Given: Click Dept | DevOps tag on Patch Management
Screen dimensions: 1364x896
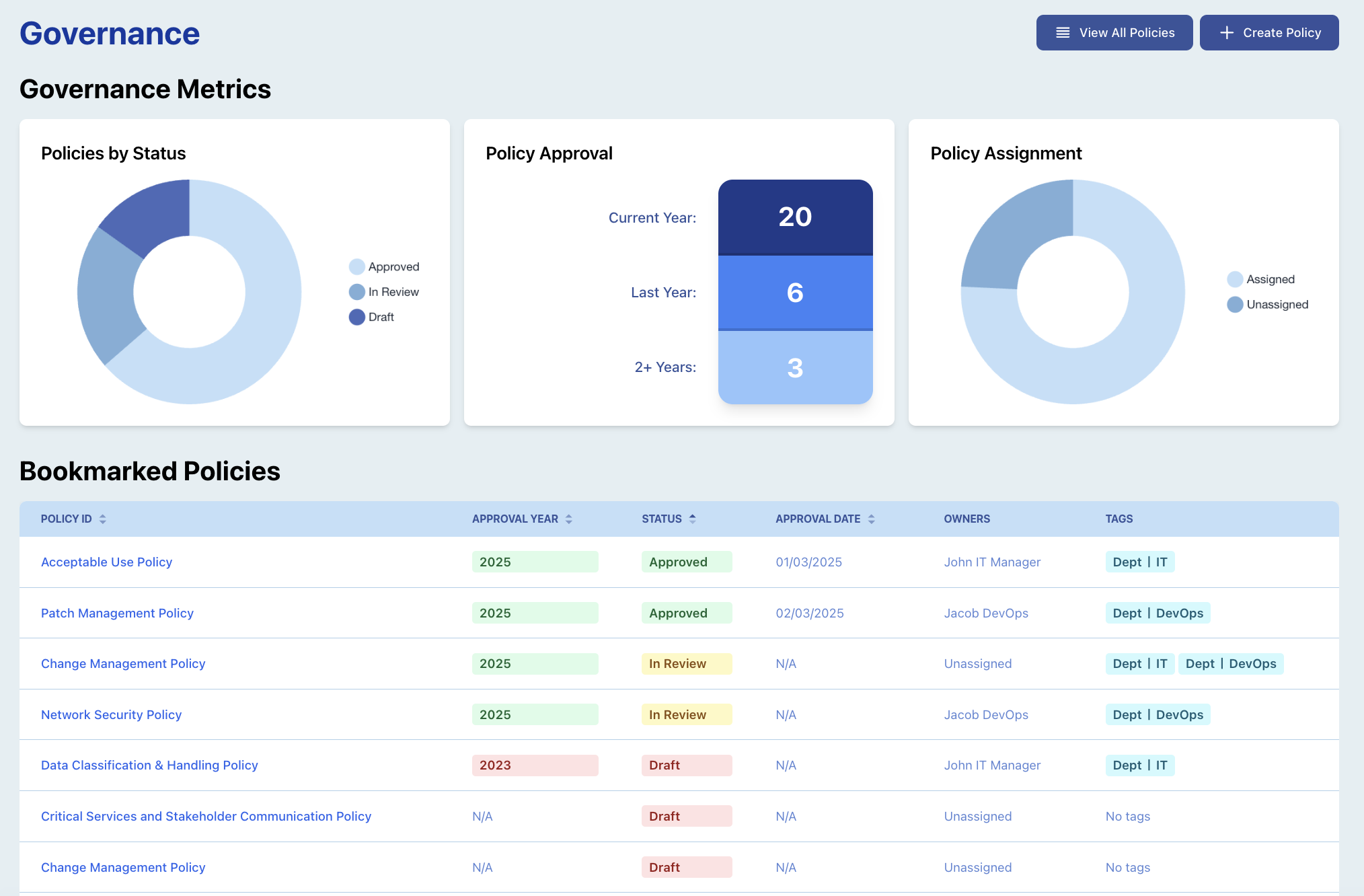Looking at the screenshot, I should click(1158, 613).
